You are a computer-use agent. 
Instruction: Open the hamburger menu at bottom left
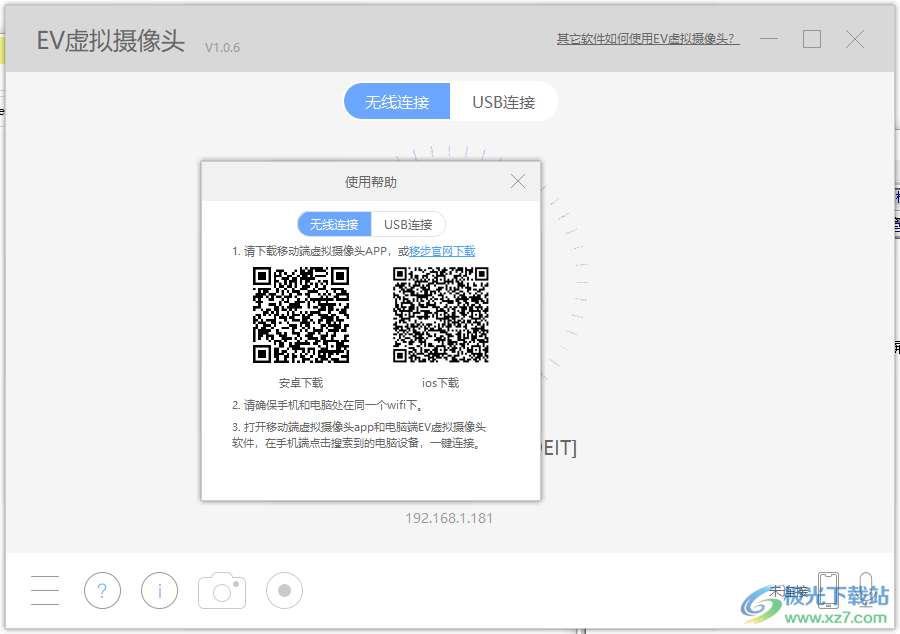(44, 590)
